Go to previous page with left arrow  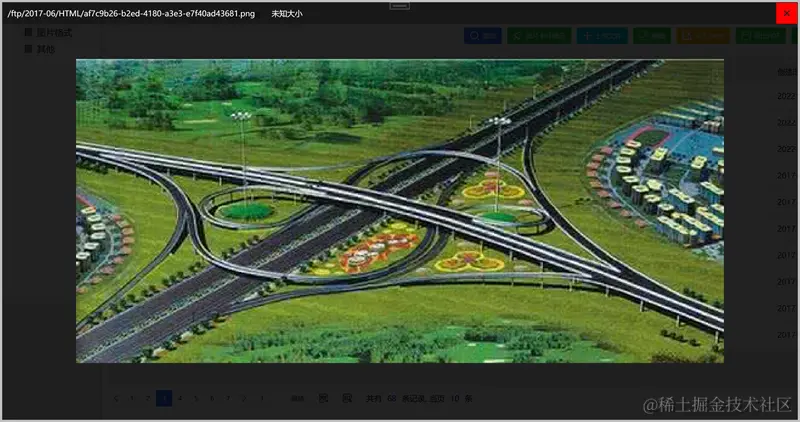[x=116, y=399]
